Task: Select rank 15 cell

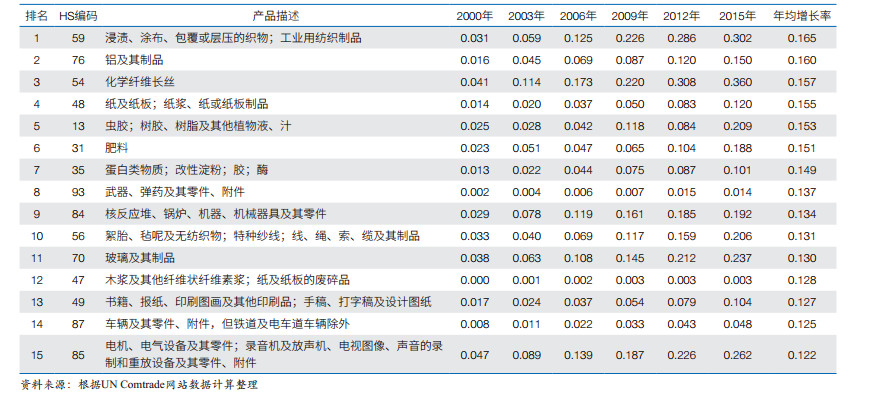Action: (x=37, y=355)
